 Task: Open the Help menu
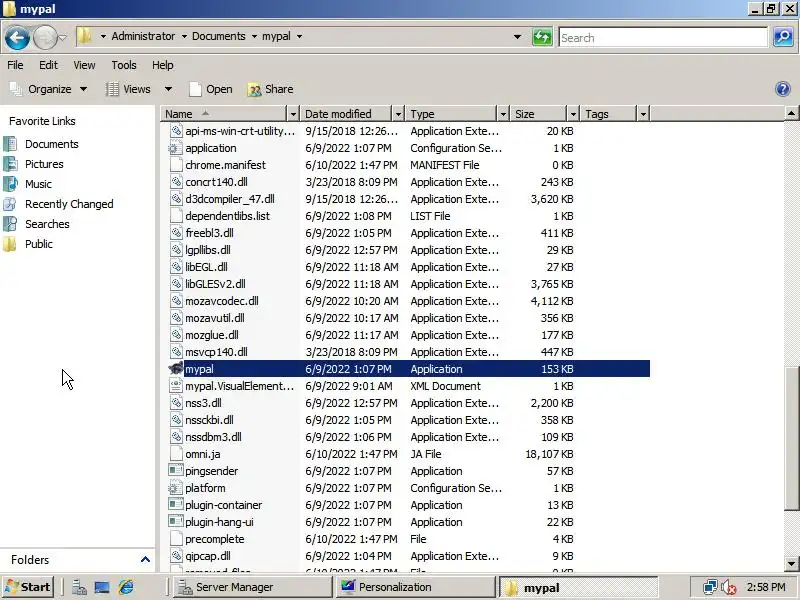pos(163,65)
